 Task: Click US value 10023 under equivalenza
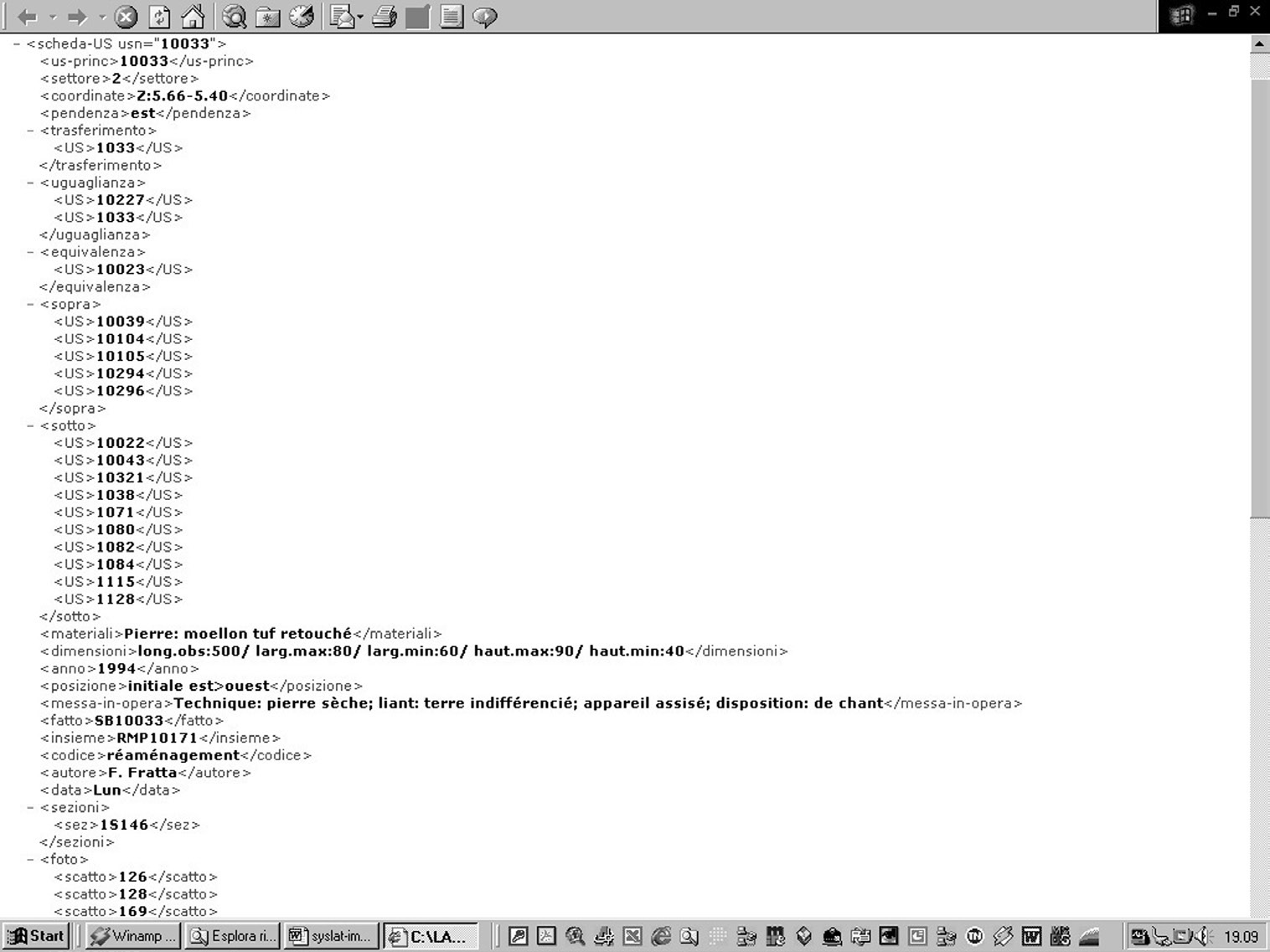tap(121, 270)
